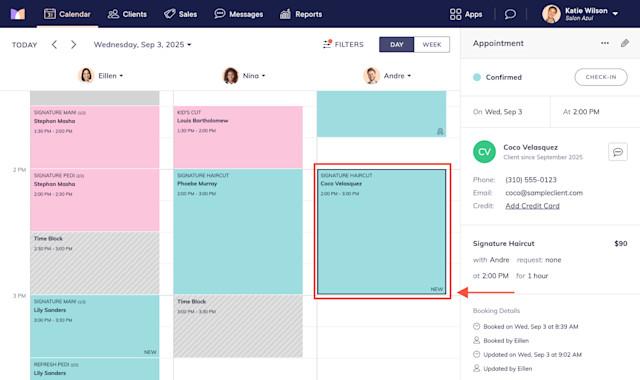Open the three-dots appointment options menu
This screenshot has width=640, height=380.
(605, 43)
